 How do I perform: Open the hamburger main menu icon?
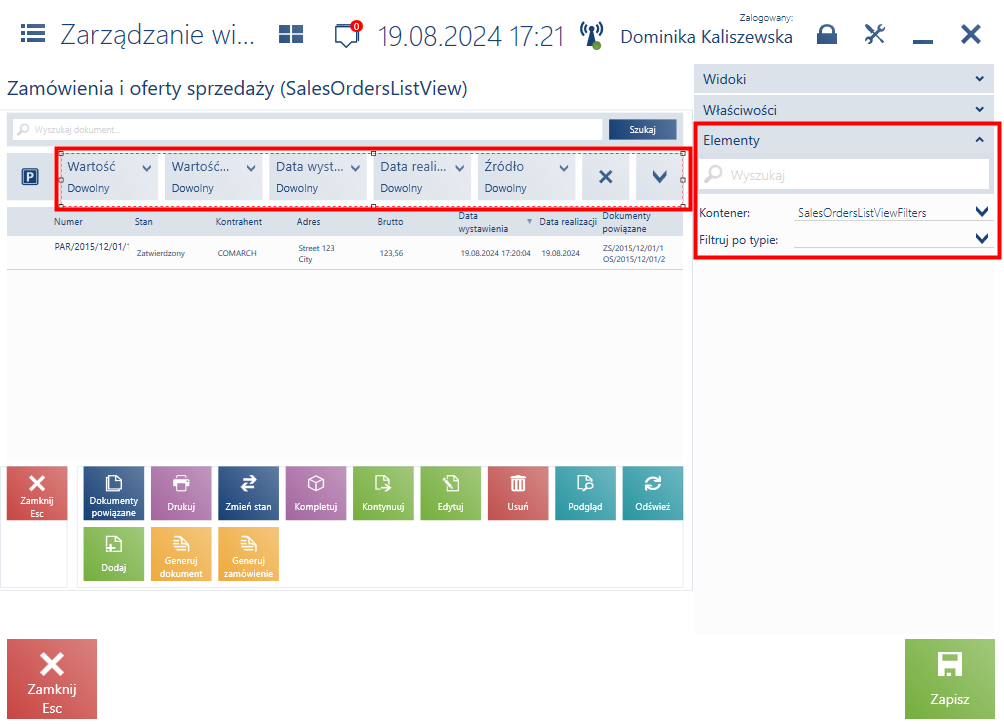pos(33,33)
